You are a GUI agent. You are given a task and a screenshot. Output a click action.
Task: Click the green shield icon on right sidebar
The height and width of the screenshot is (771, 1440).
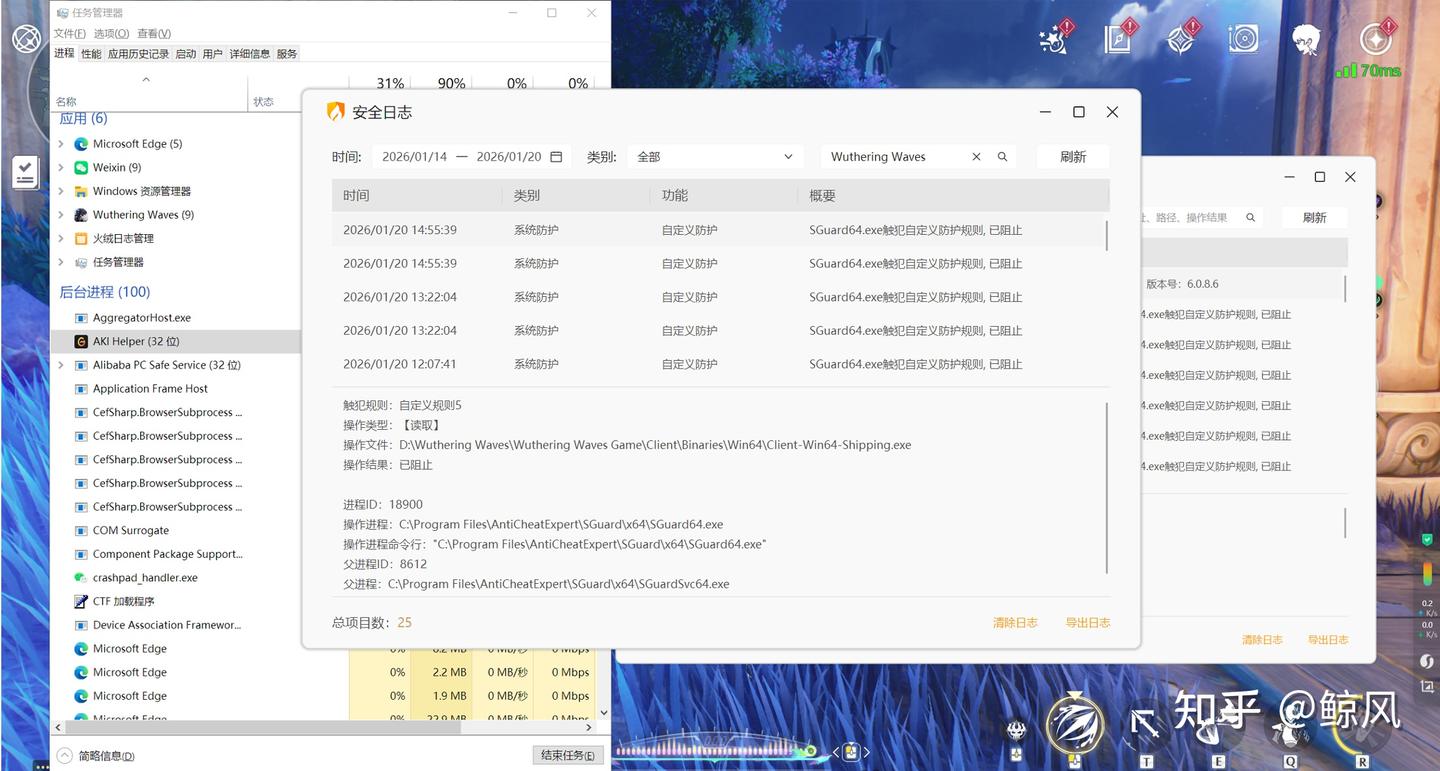coord(1427,539)
